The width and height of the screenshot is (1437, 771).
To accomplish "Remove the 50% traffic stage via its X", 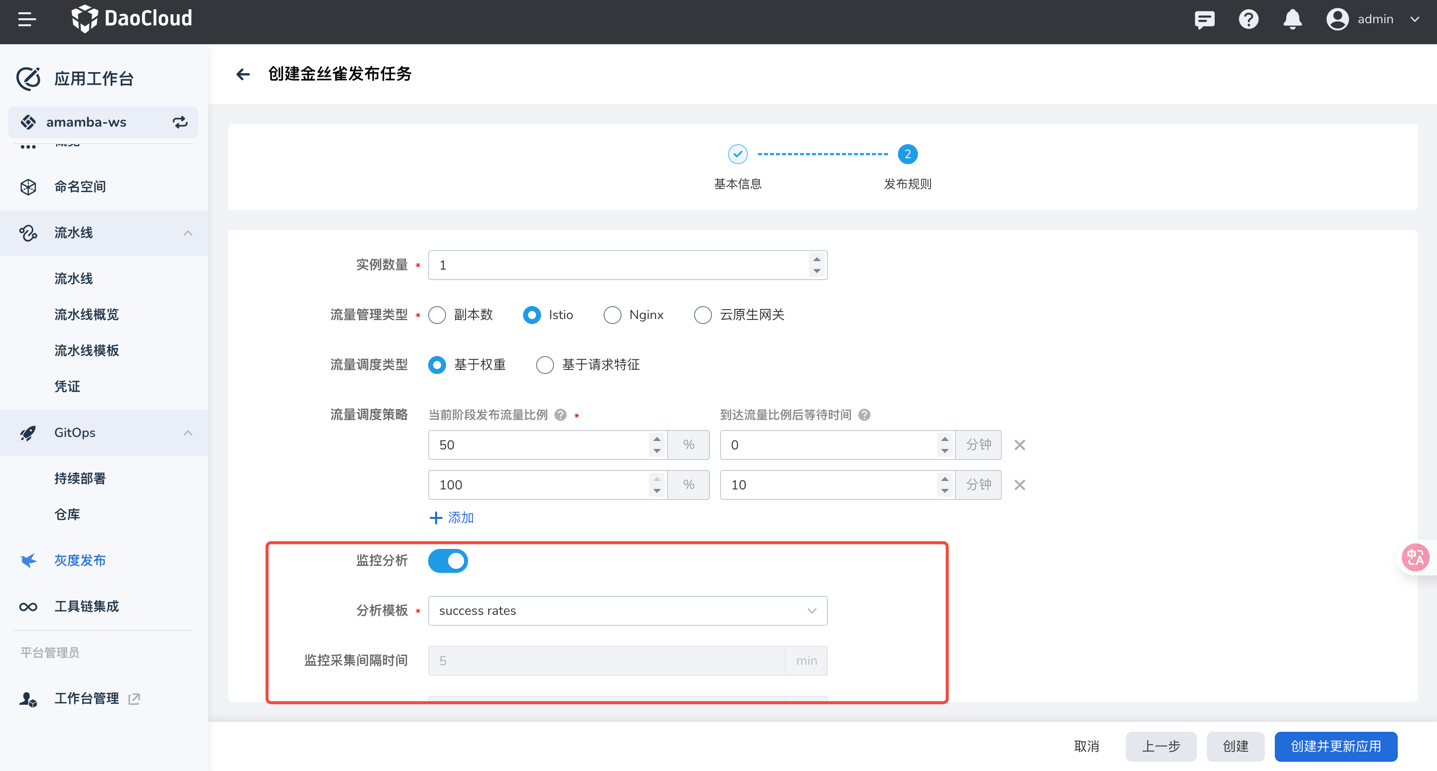I will 1019,444.
